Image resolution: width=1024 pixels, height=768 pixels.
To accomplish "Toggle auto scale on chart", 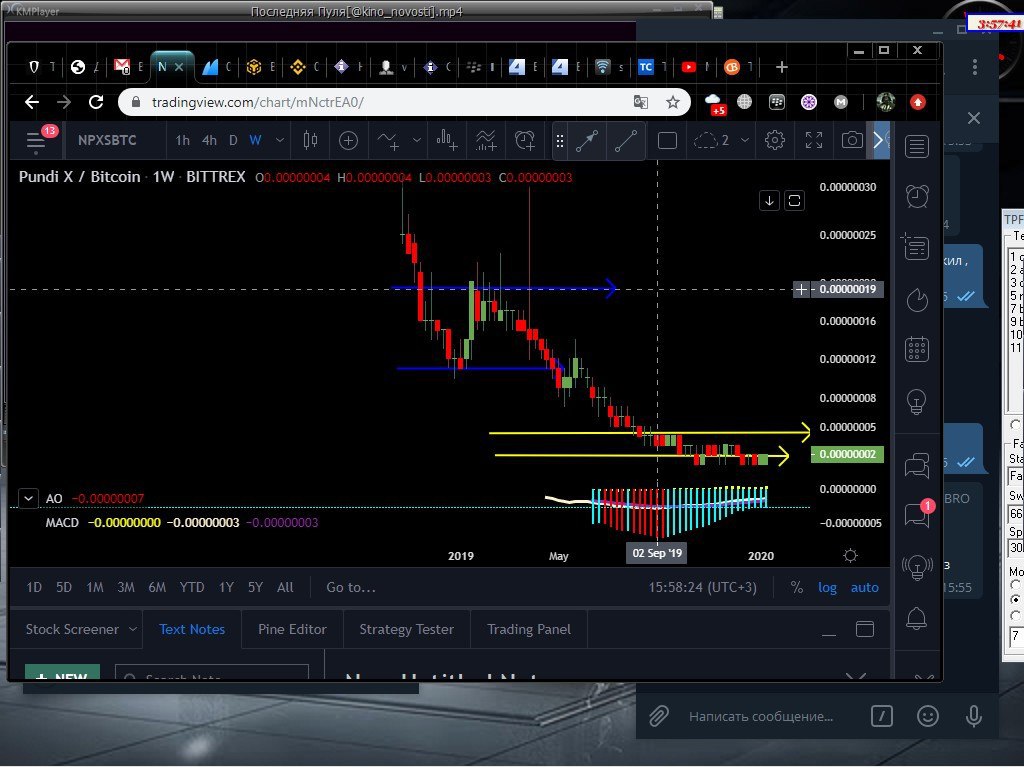I will [x=864, y=587].
